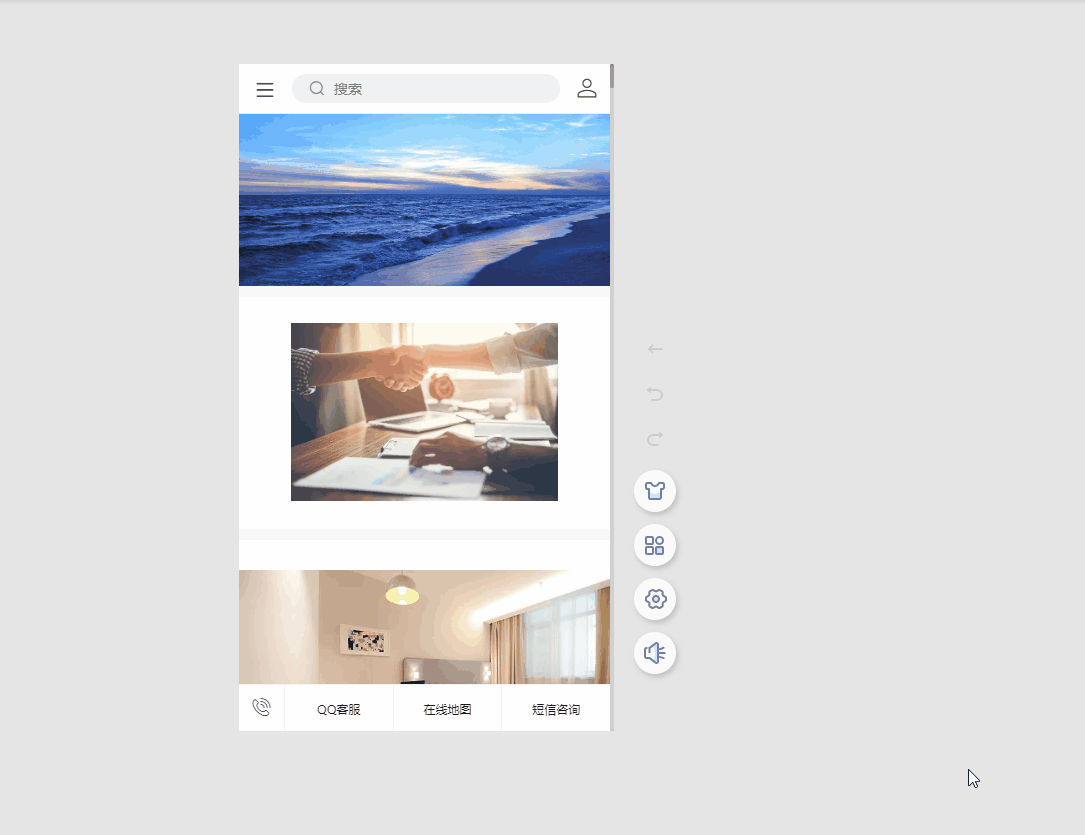Screen dimensions: 1085x835
Task: Click the back arrow icon
Action: [x=655, y=349]
